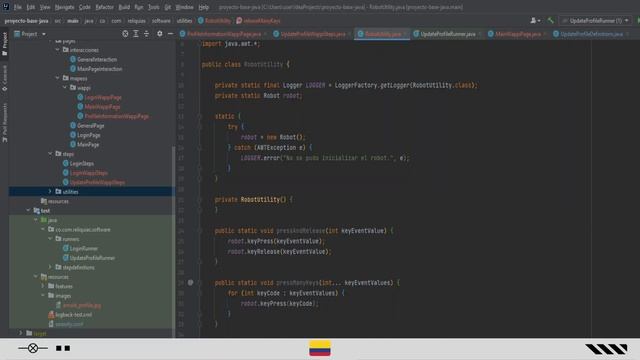This screenshot has height=360, width=640.
Task: Open the Window menu
Action: point(184,7)
